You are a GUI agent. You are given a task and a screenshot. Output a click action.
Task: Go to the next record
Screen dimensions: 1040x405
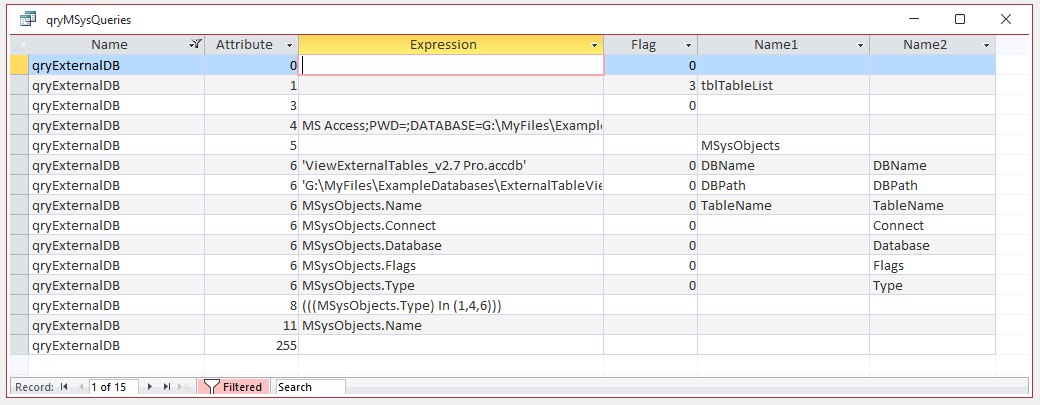pyautogui.click(x=151, y=386)
